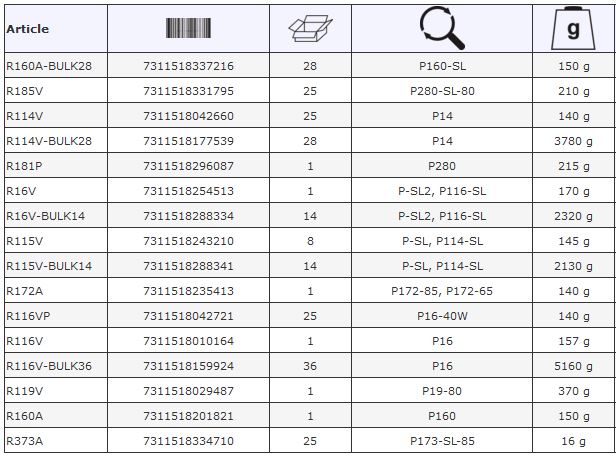Click the magnifying glass search icon header
The image size is (616, 455).
pyautogui.click(x=442, y=28)
